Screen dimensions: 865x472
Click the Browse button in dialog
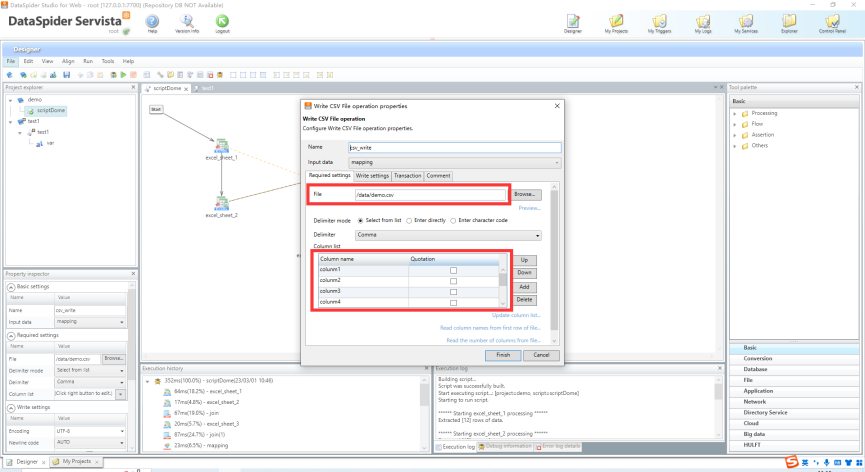525,195
